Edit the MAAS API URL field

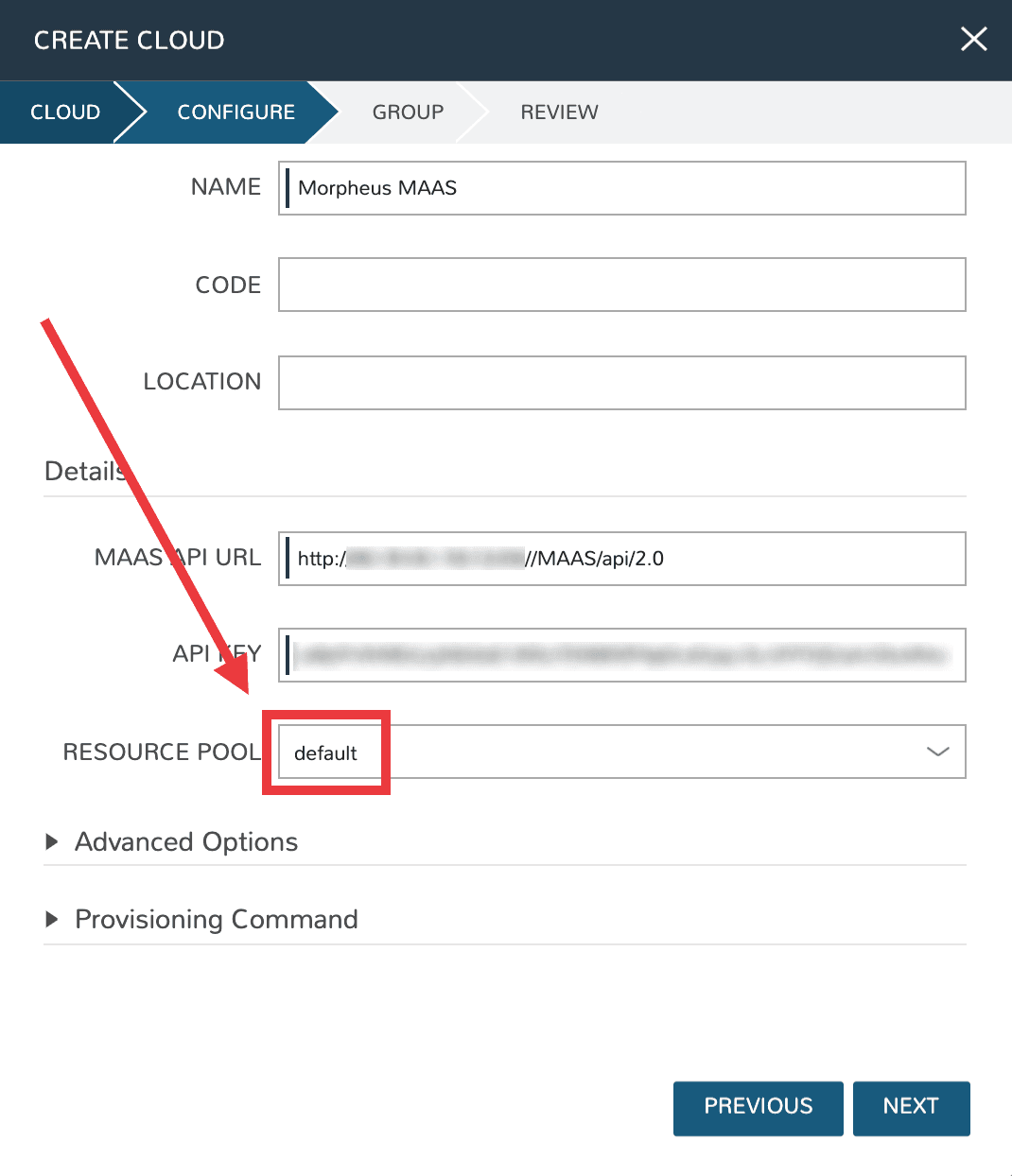tap(621, 559)
